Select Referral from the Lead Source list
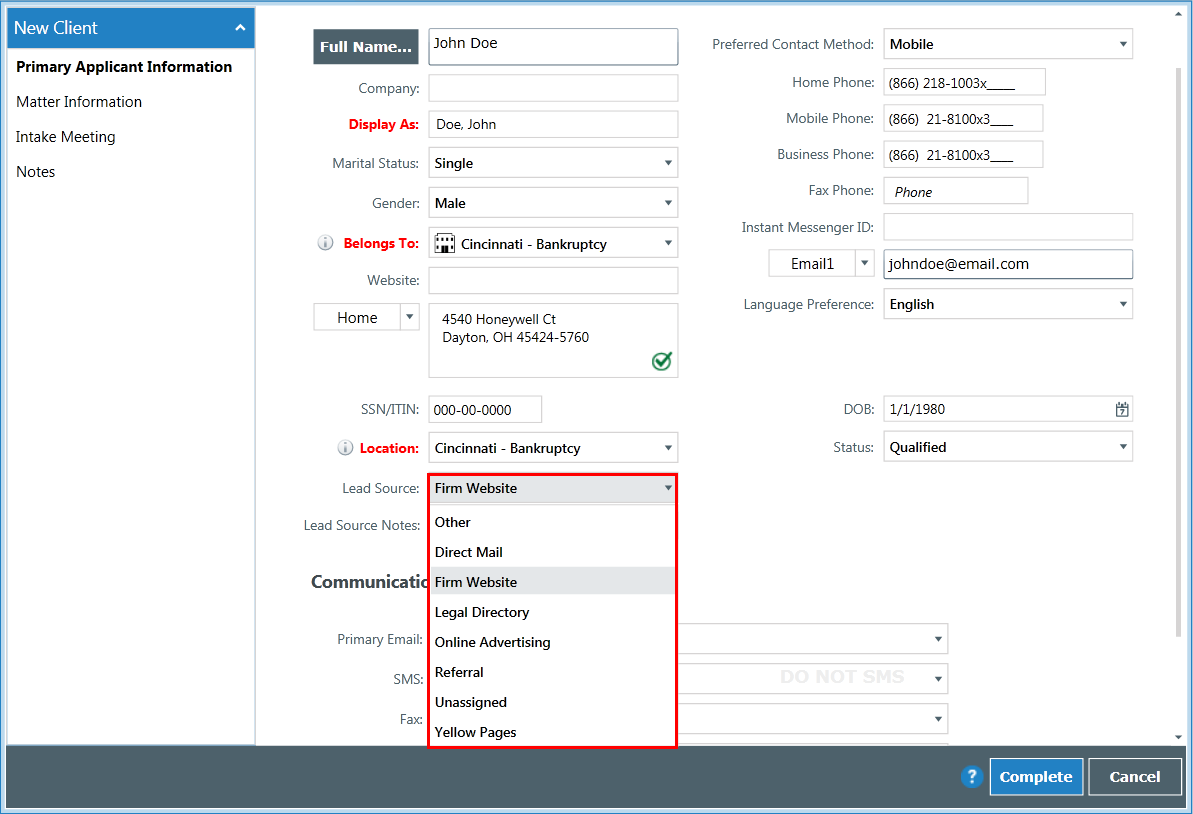Screen dimensions: 1193x814 pos(459,672)
